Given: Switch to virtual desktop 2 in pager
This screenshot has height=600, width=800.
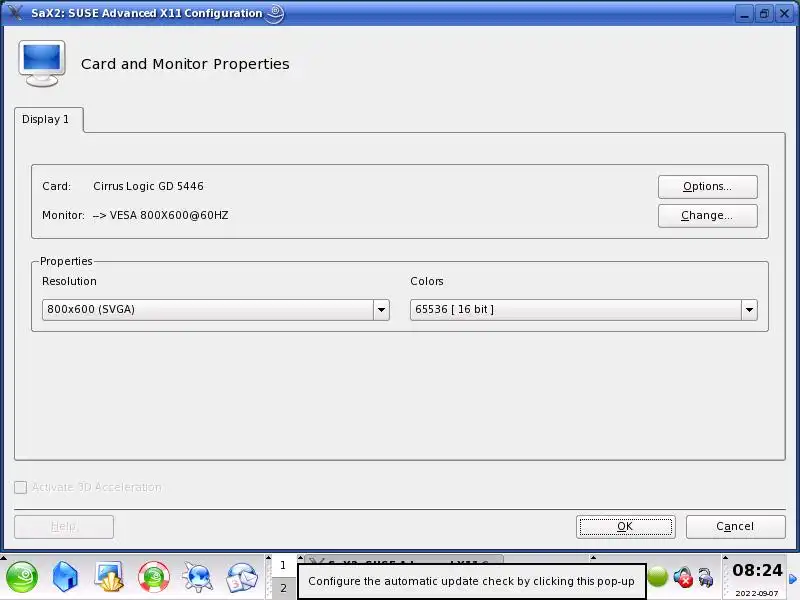Looking at the screenshot, I should (283, 588).
